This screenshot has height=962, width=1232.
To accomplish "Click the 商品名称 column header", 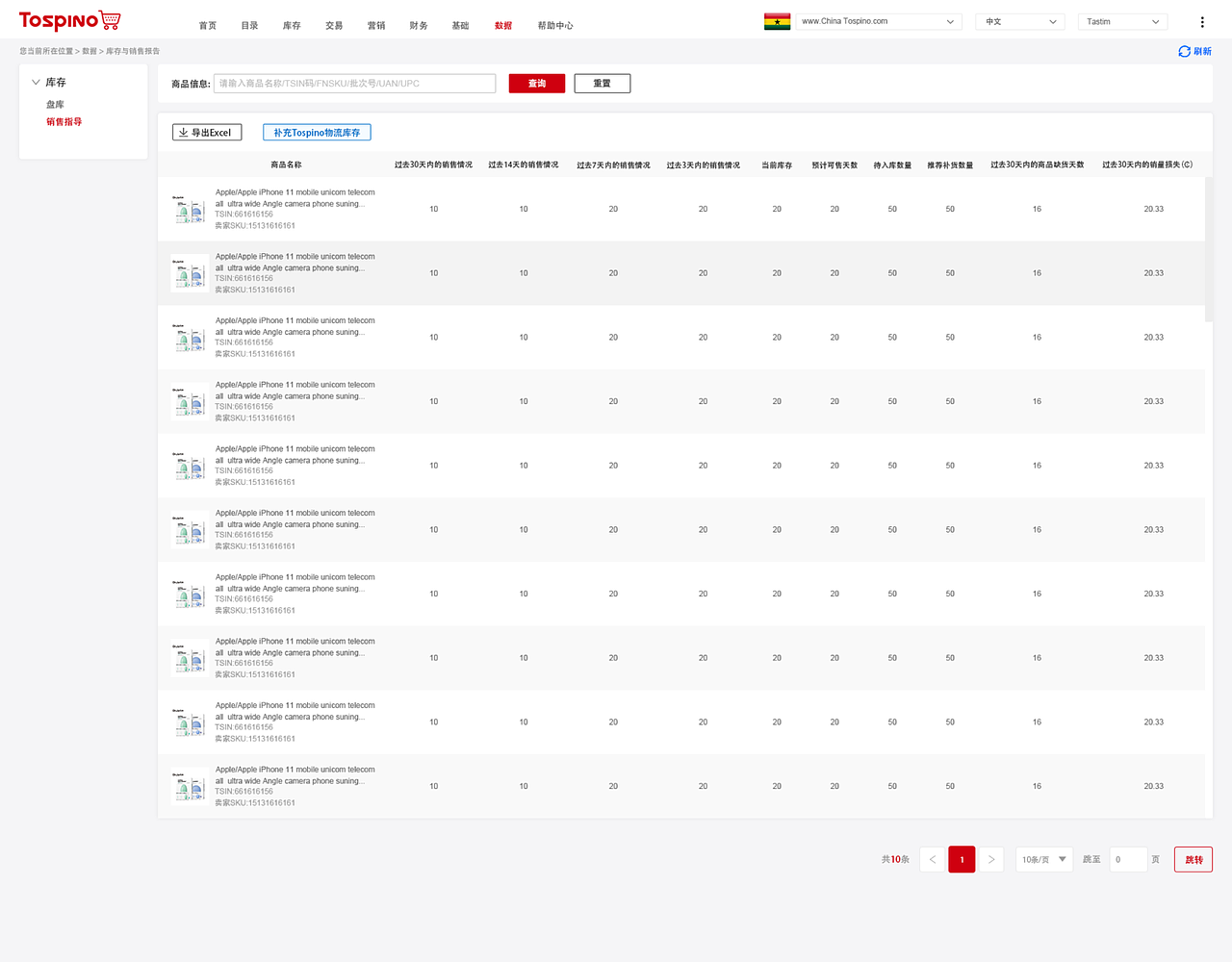I will 286,165.
